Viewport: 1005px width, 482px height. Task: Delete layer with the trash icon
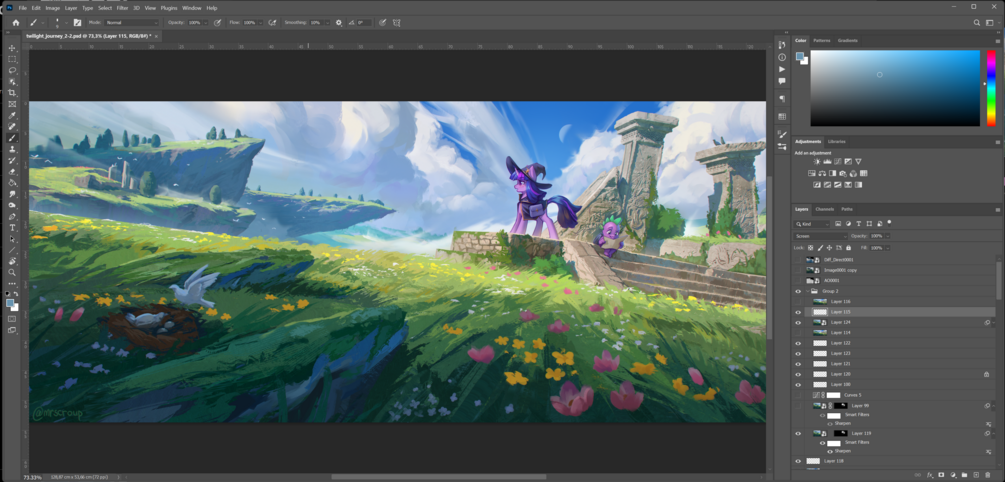click(x=988, y=475)
